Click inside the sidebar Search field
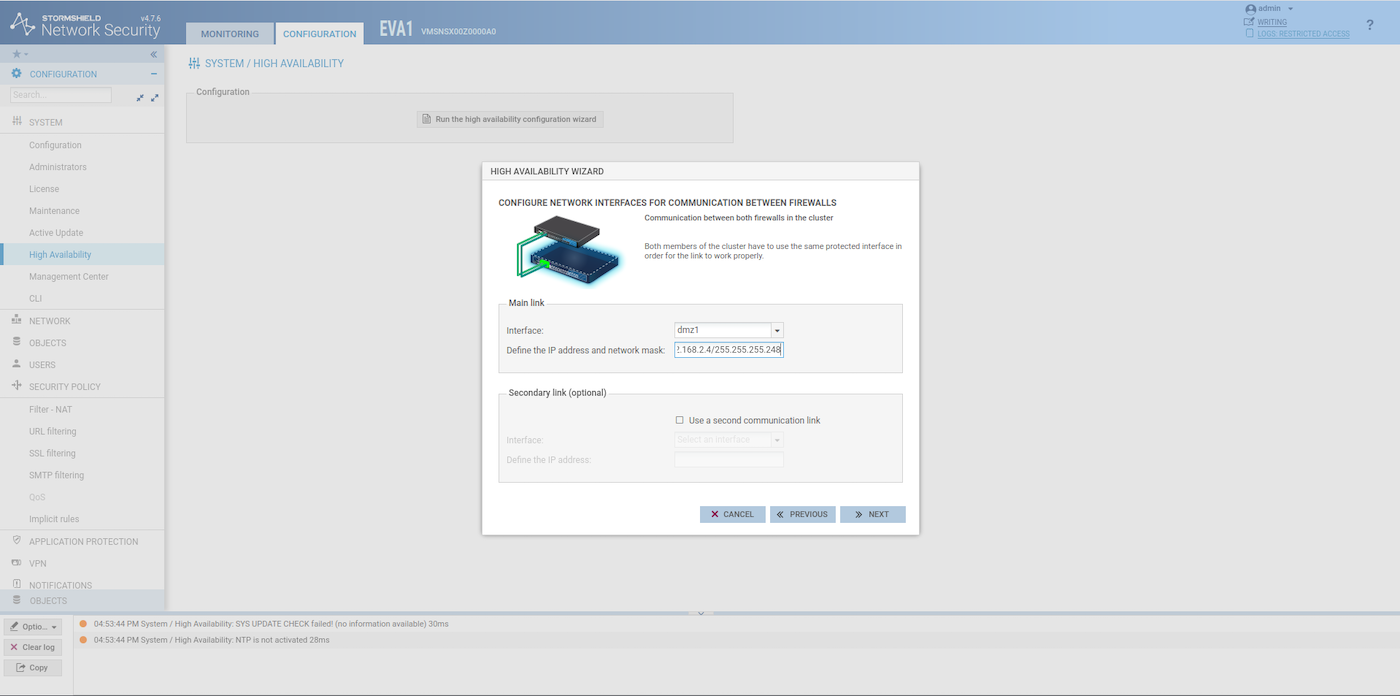Screen dimensions: 1400x696 point(60,94)
